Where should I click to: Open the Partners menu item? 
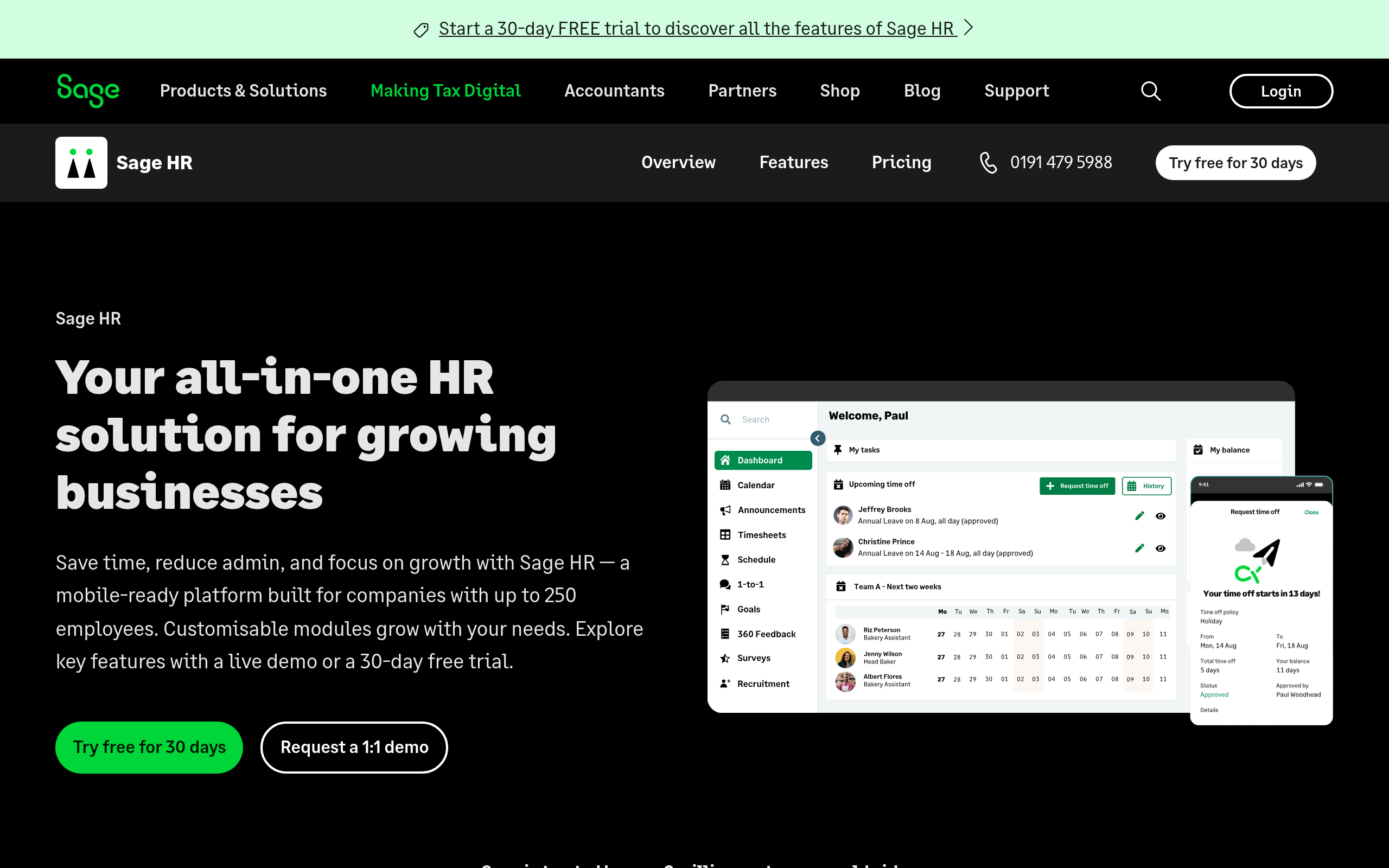click(742, 91)
